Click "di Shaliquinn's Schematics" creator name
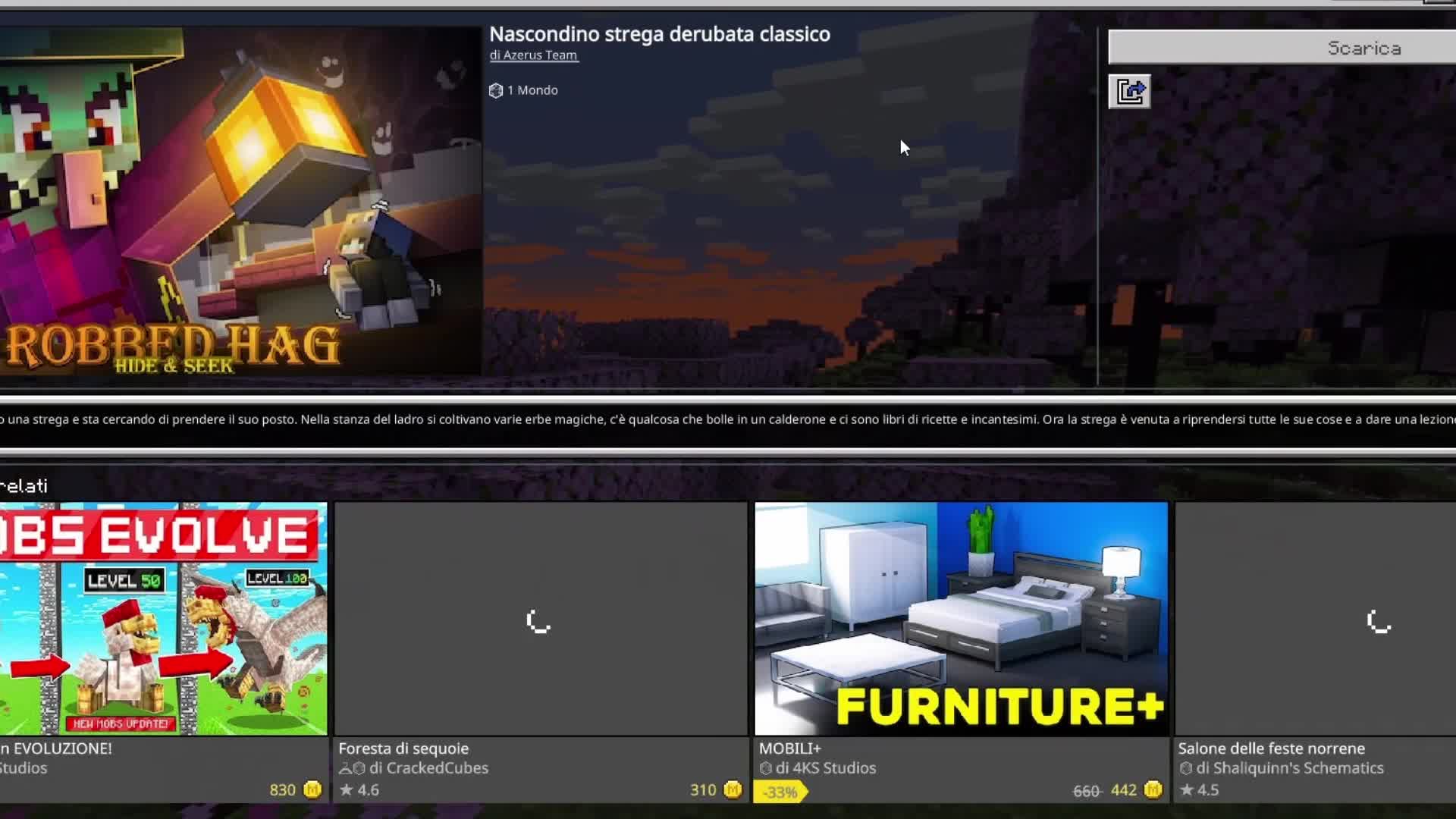The image size is (1456, 819). pos(1290,768)
